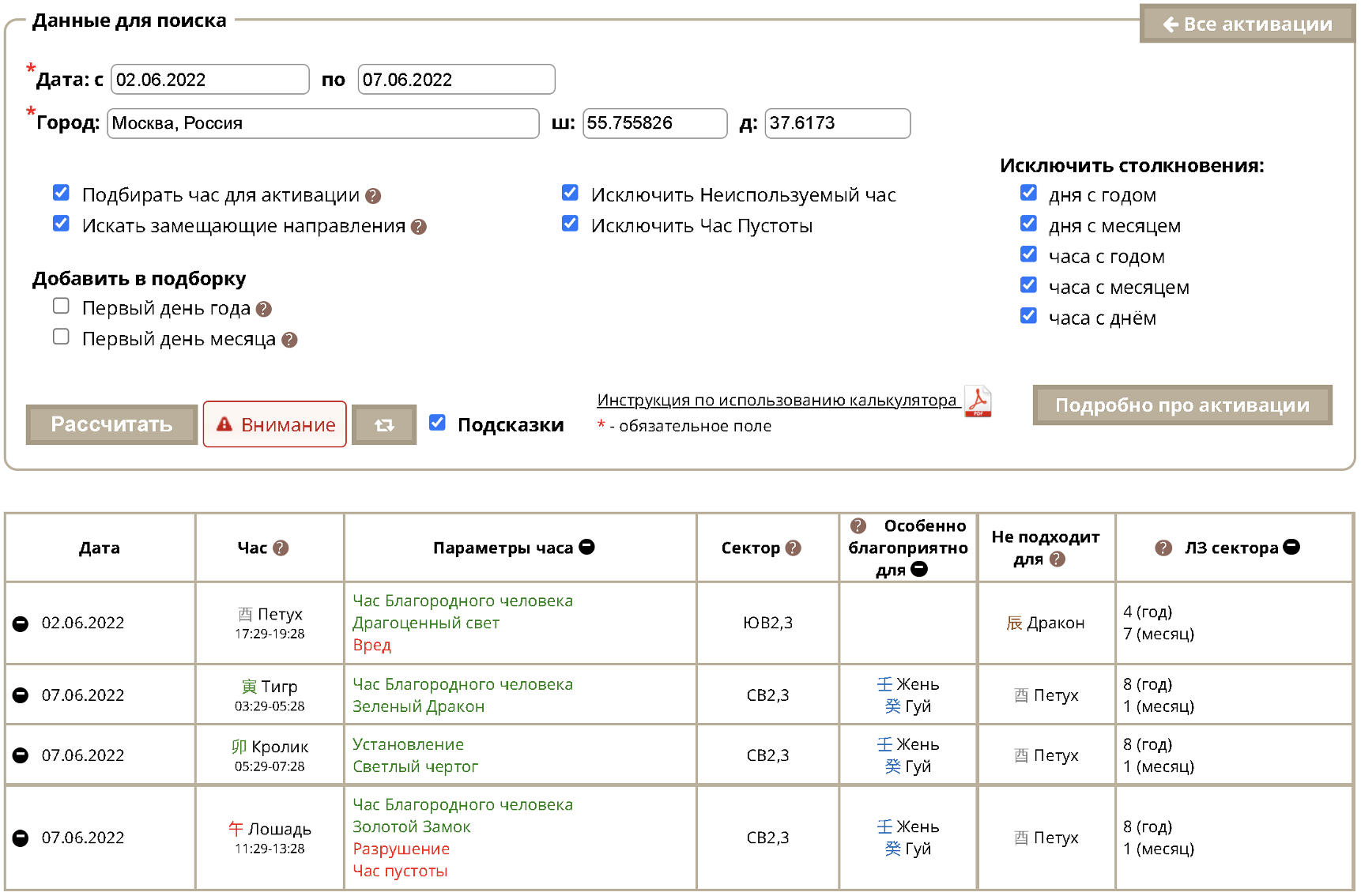Open help for 'Искать замещающие направления'

(419, 227)
